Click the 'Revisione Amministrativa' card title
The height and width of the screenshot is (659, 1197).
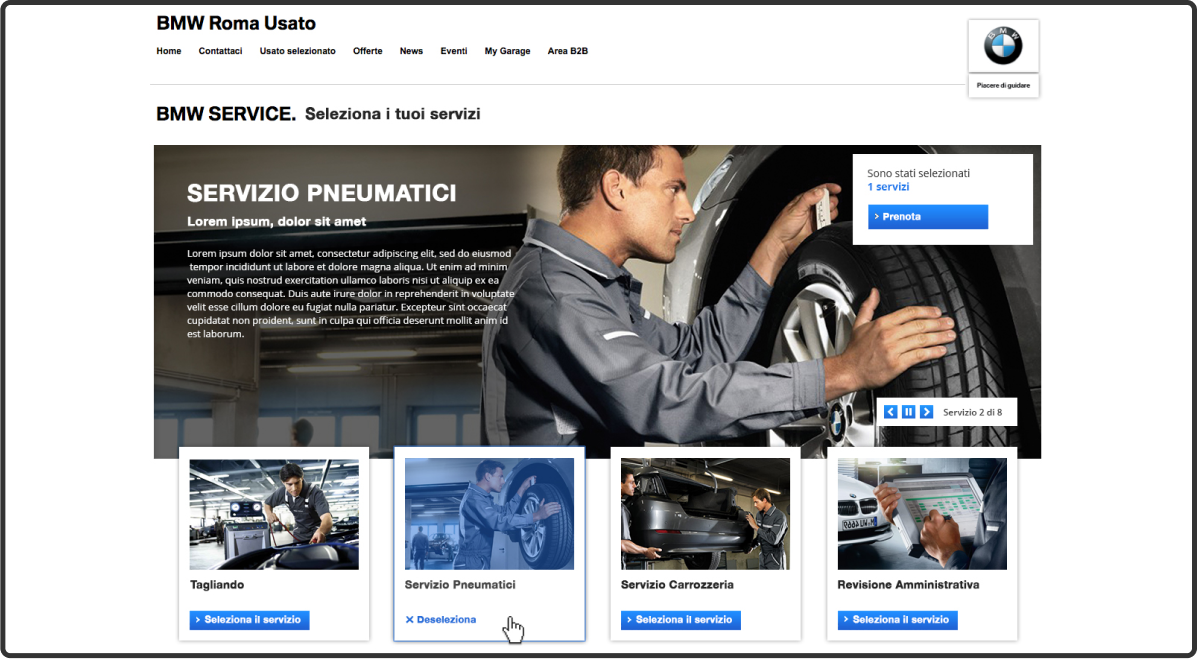point(908,585)
